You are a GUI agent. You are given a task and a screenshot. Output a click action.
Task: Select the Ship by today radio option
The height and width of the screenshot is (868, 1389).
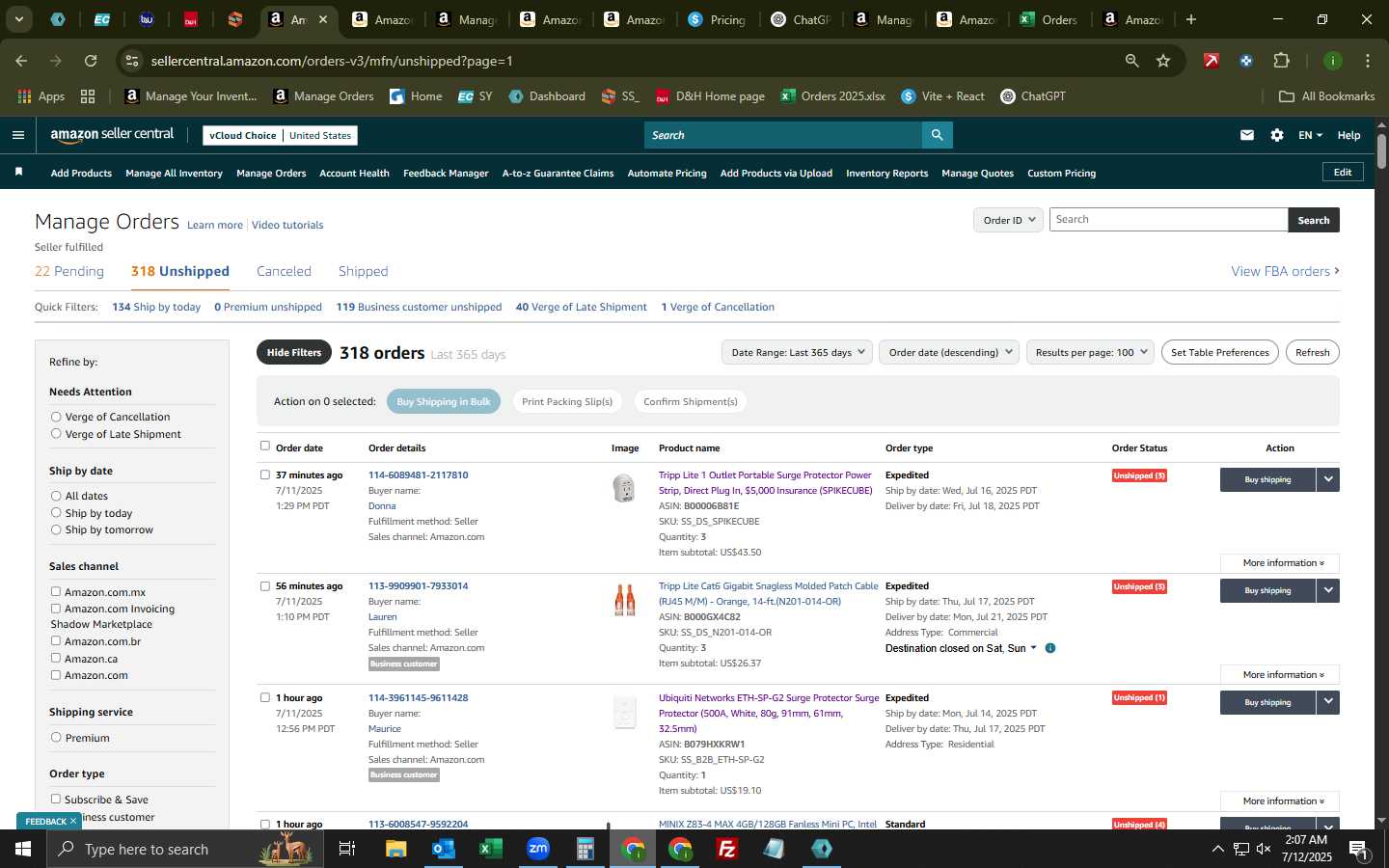(x=56, y=513)
